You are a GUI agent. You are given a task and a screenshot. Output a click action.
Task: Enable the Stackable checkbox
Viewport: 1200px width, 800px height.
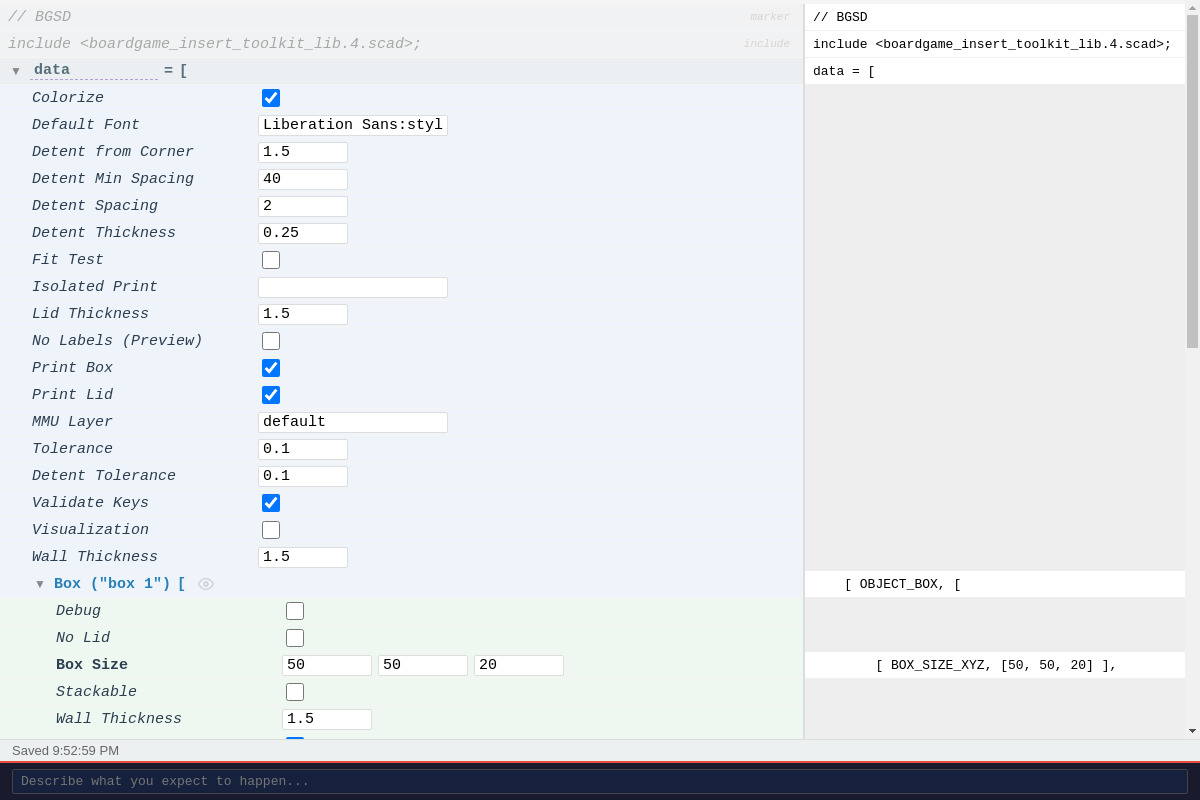point(295,692)
